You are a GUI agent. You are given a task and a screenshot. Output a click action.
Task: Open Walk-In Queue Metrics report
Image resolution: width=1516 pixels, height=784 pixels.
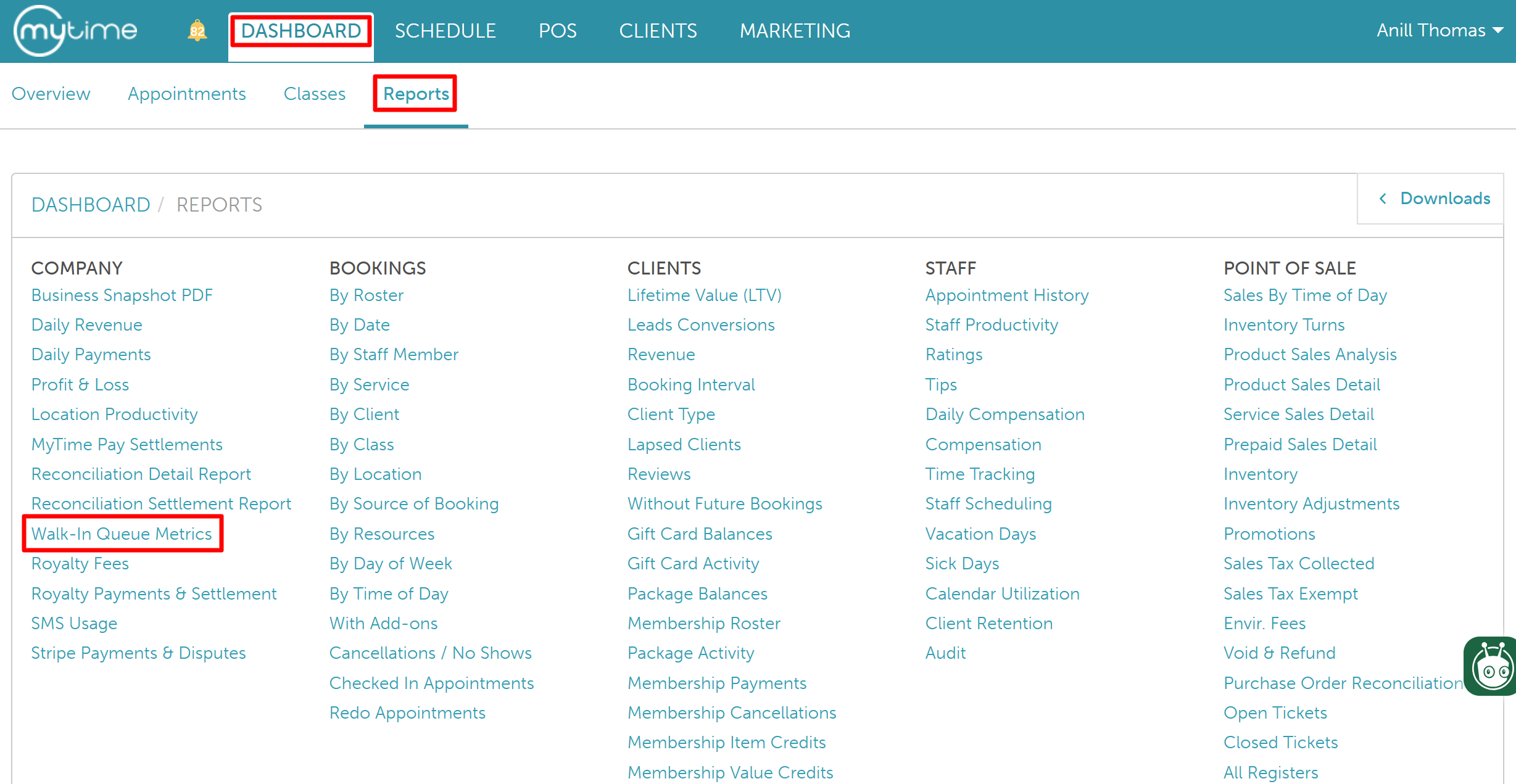click(x=122, y=534)
